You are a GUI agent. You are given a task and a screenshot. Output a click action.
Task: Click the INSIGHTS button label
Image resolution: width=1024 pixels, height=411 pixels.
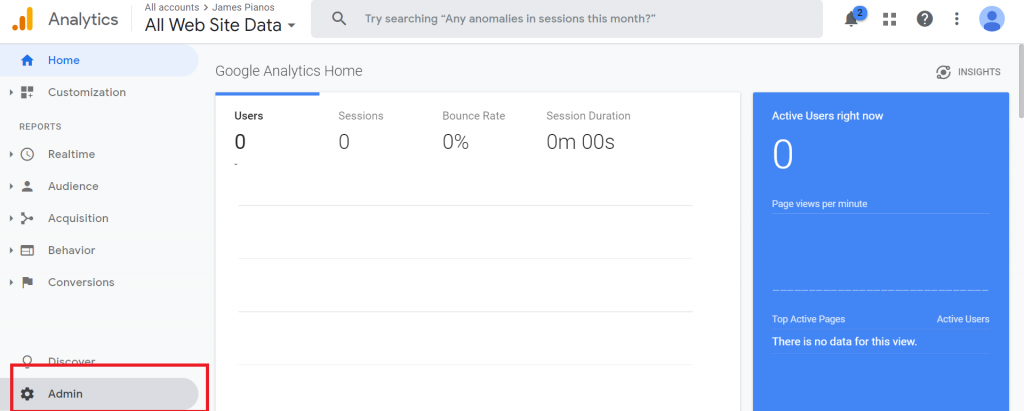[x=979, y=72]
